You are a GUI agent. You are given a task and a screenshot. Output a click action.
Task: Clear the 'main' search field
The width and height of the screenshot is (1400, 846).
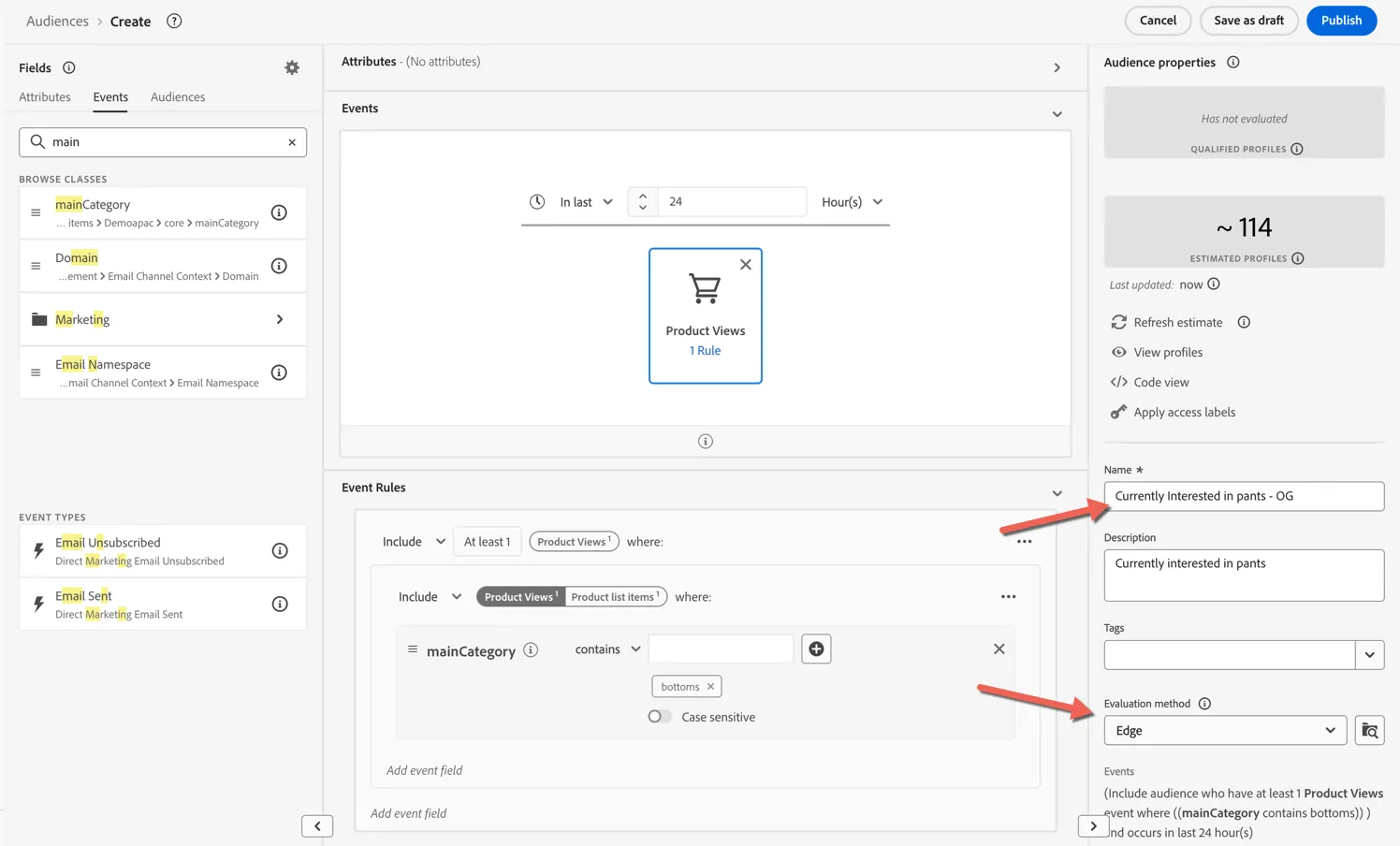point(292,142)
